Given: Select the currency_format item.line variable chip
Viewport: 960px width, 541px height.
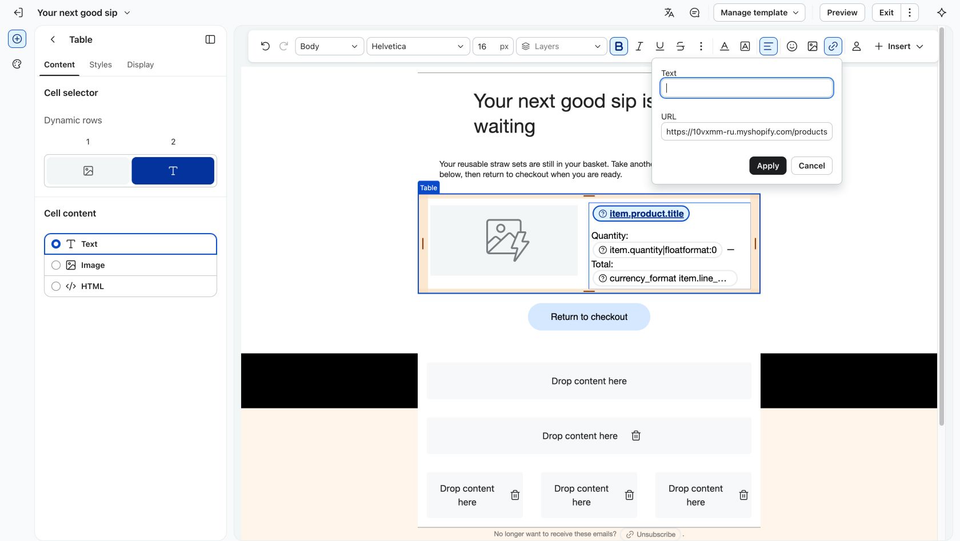Looking at the screenshot, I should (x=664, y=278).
